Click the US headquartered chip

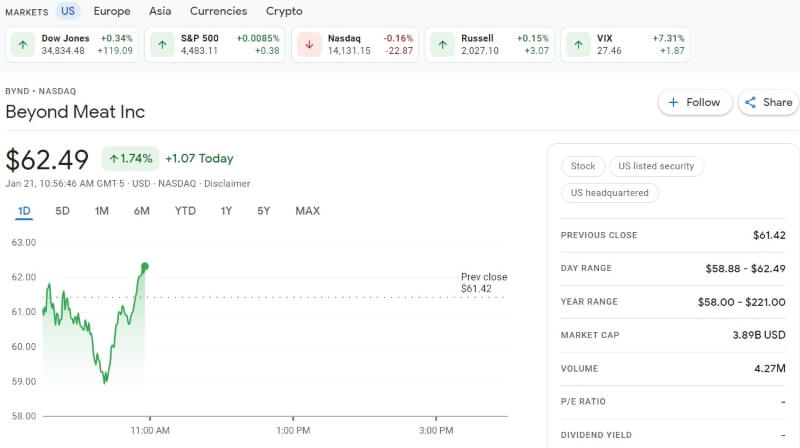(x=609, y=193)
